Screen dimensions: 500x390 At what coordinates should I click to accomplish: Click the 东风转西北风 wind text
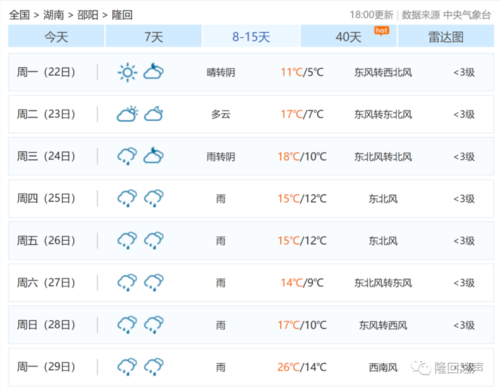(x=383, y=72)
